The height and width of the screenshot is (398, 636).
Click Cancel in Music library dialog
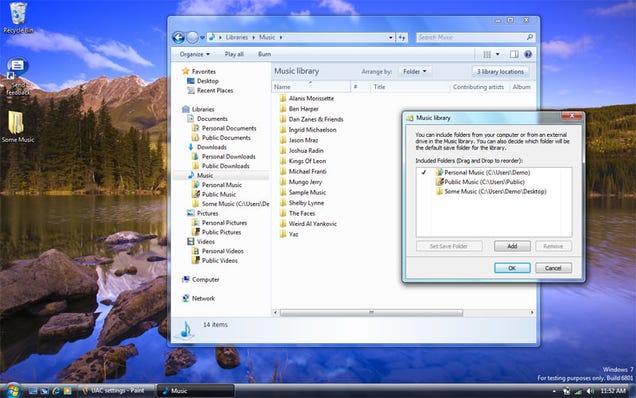pos(553,268)
